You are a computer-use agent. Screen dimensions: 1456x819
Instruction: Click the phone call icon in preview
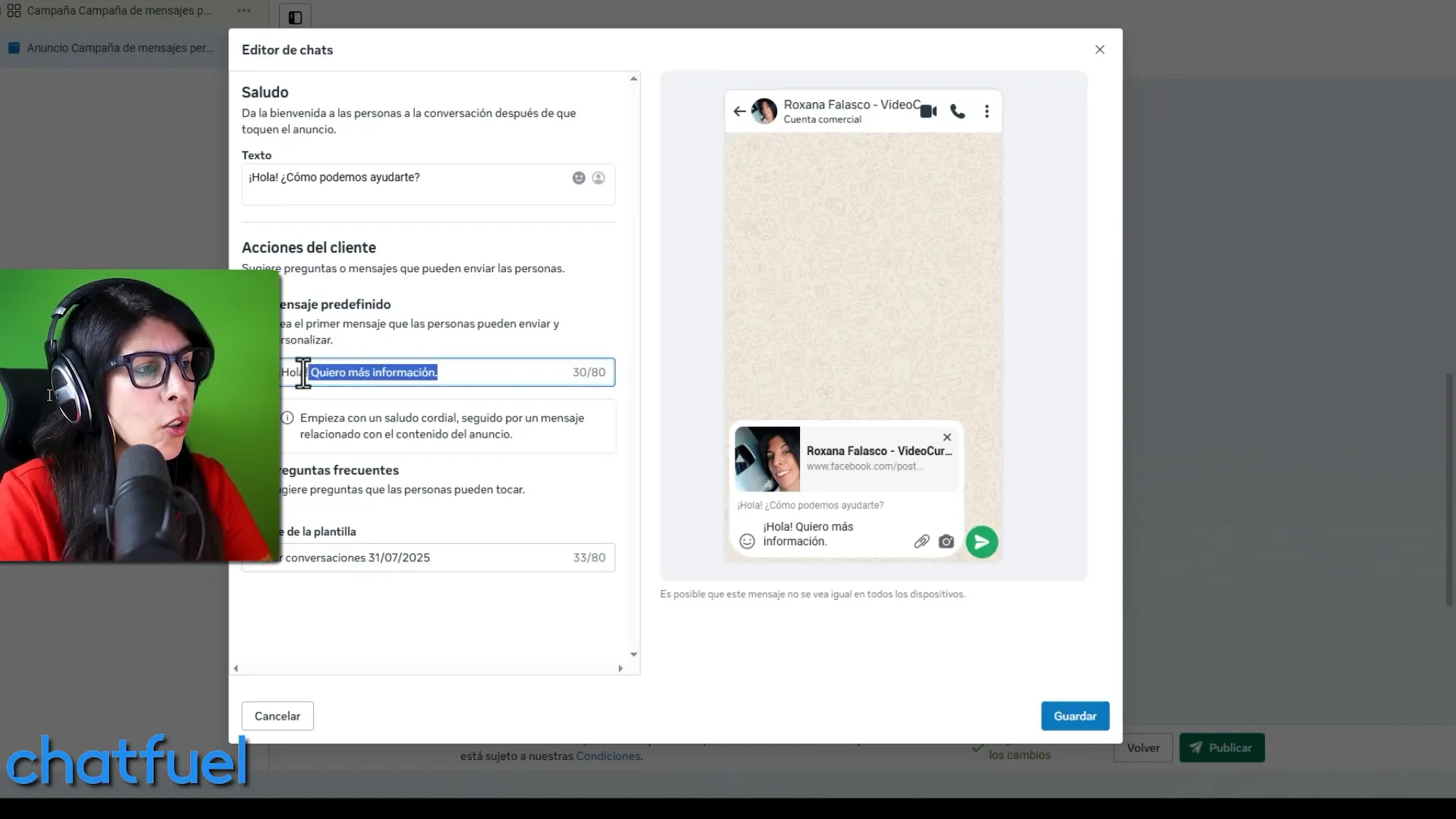958,111
